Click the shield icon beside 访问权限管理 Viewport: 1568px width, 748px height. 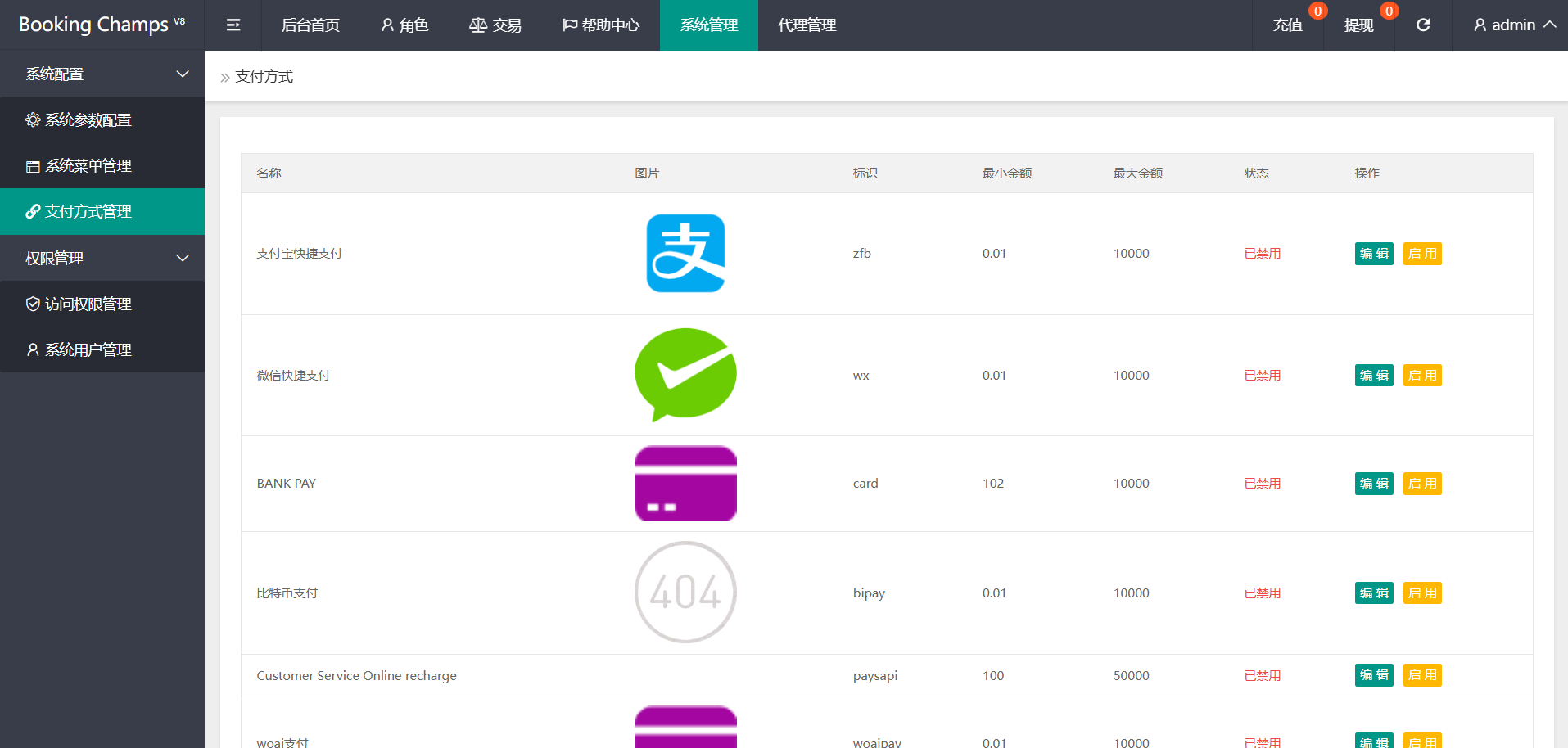pos(33,304)
